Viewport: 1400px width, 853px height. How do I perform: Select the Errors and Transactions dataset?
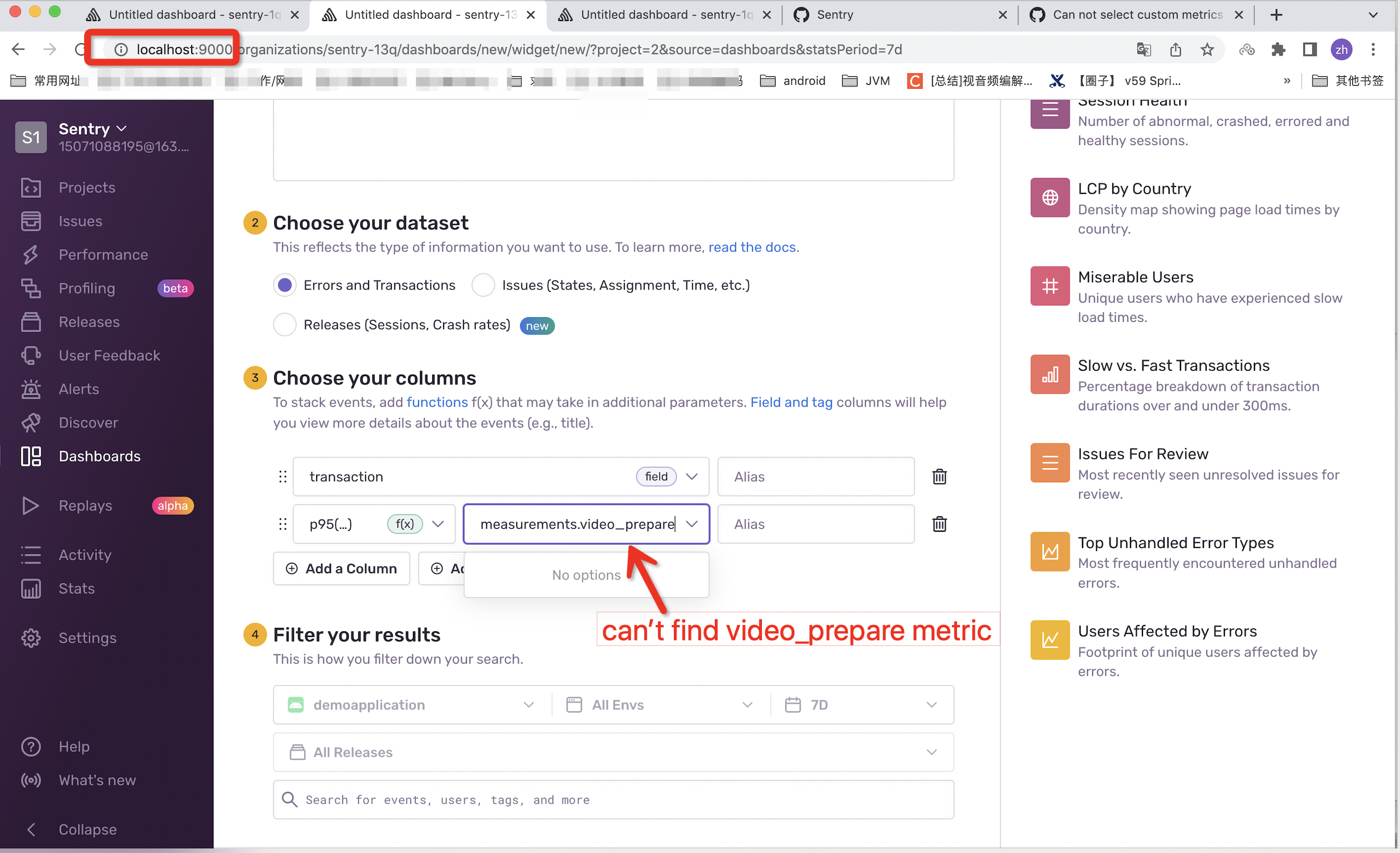pos(284,285)
